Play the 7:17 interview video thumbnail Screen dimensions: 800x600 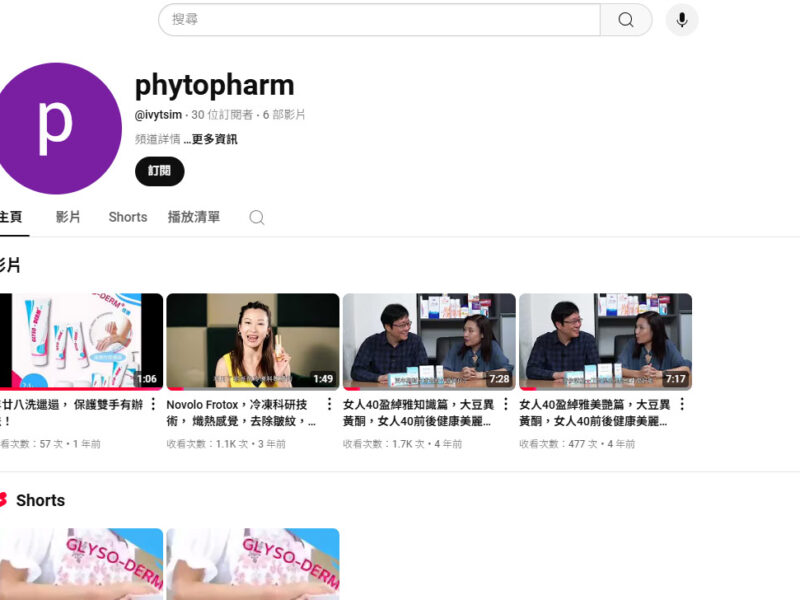click(x=605, y=340)
